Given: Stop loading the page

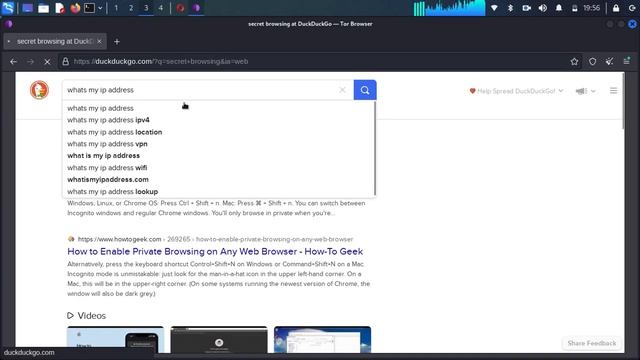Looking at the screenshot, I should [47, 62].
